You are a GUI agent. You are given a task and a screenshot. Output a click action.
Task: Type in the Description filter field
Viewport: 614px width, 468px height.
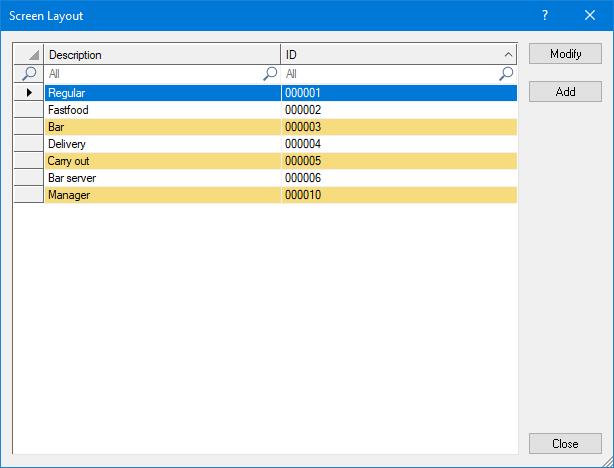(x=153, y=74)
